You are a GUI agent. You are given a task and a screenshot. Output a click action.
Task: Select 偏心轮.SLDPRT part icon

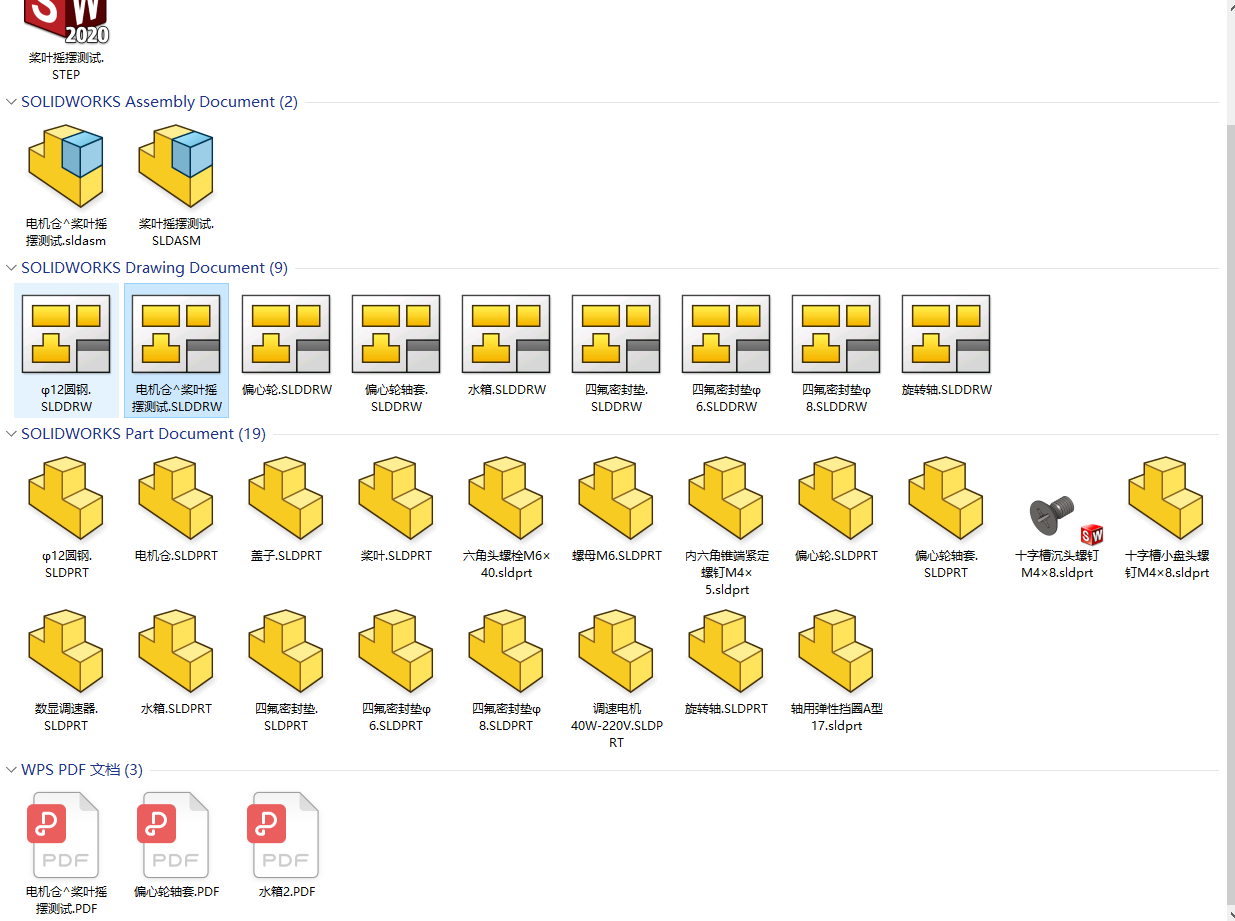(x=836, y=499)
